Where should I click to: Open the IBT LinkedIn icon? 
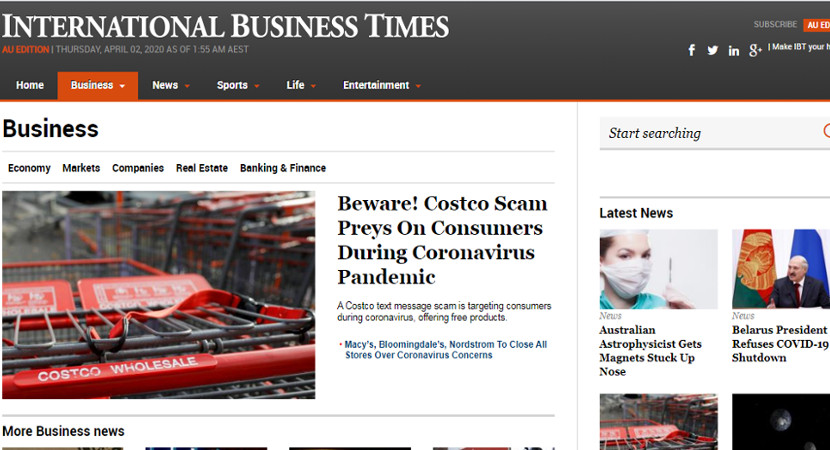(733, 51)
